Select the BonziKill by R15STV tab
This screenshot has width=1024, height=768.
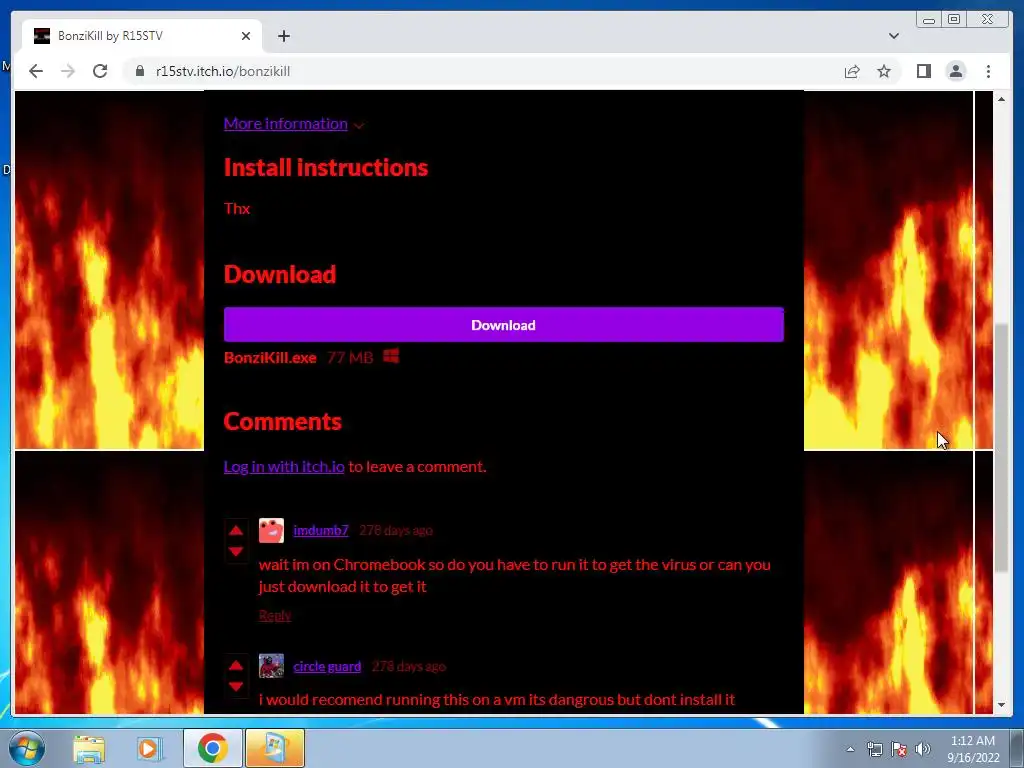[x=142, y=36]
